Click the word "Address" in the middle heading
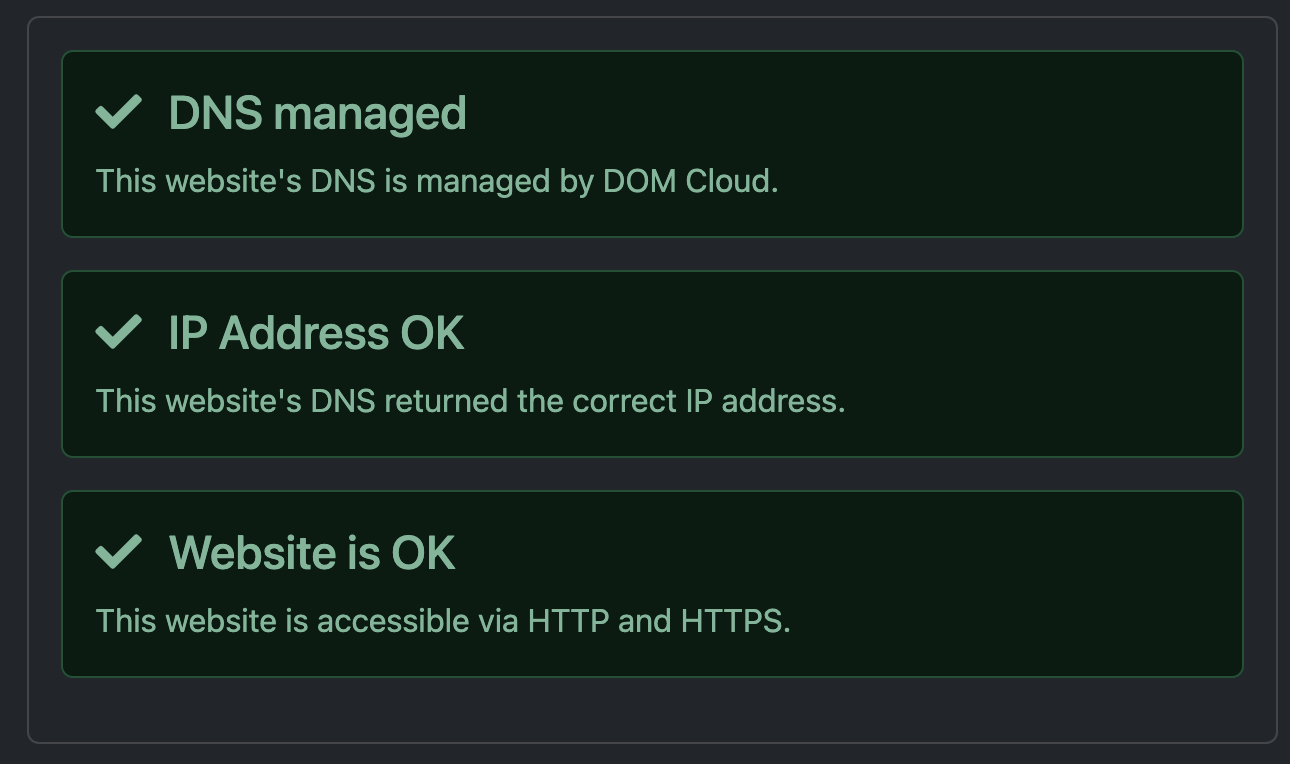This screenshot has width=1290, height=764. 304,333
